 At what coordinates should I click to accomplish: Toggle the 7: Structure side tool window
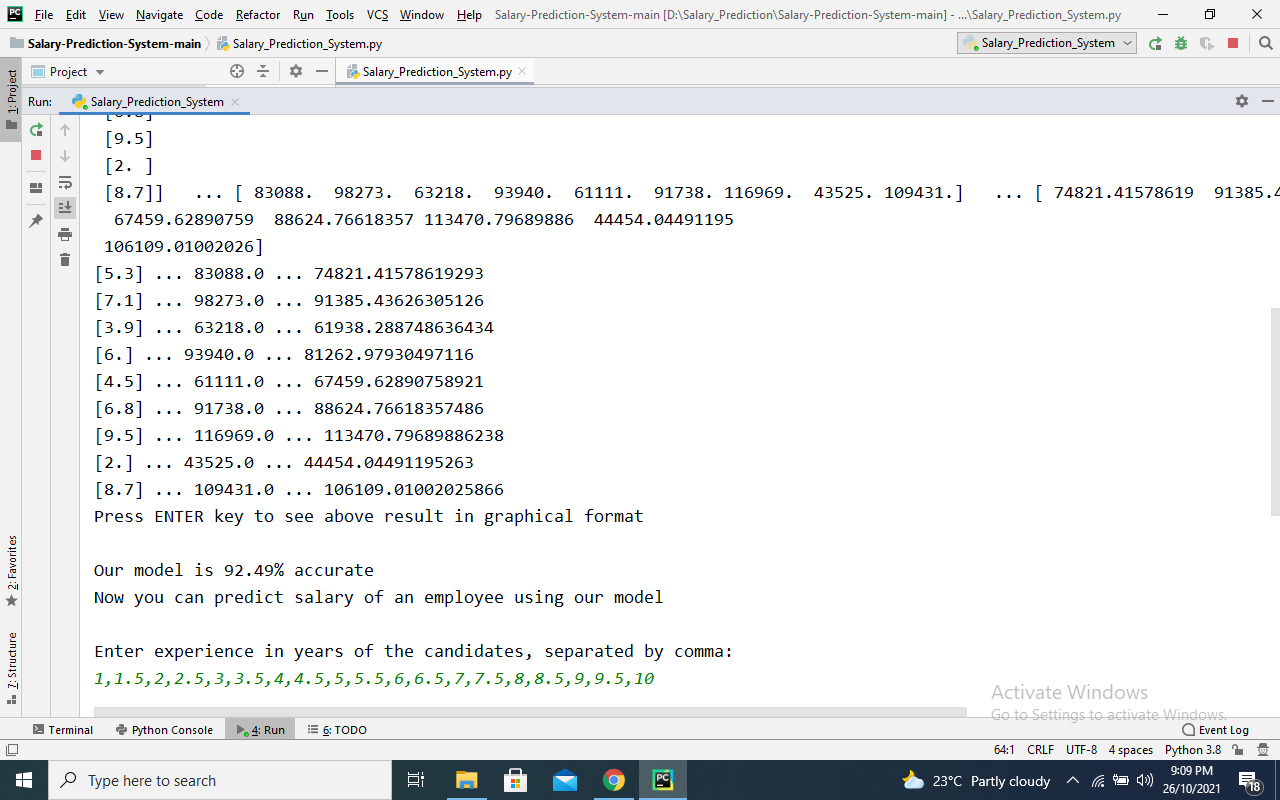point(11,668)
